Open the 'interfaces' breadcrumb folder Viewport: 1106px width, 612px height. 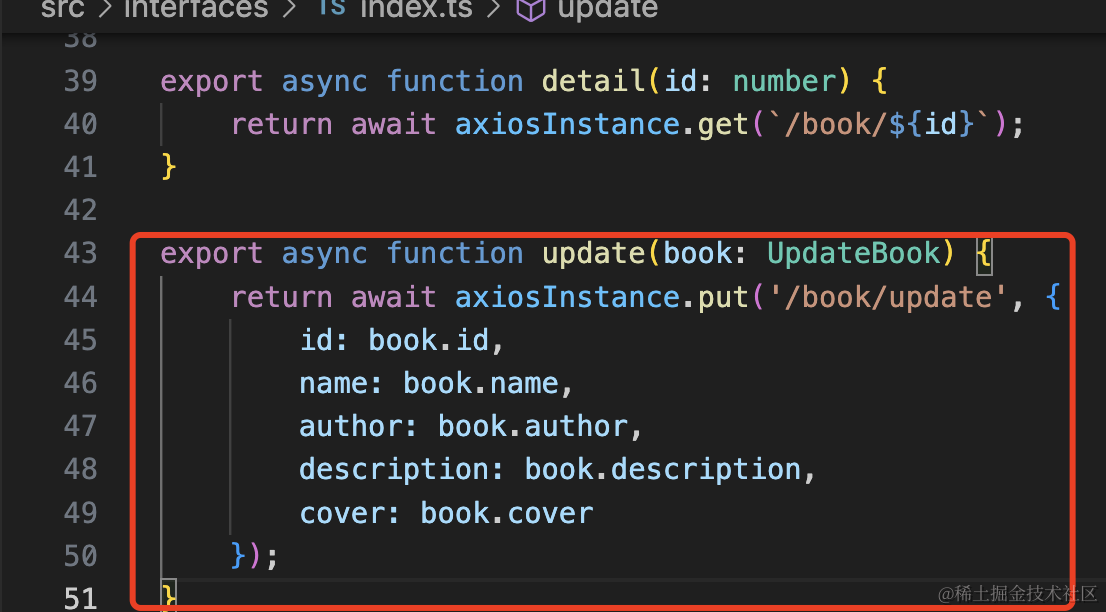coord(195,9)
